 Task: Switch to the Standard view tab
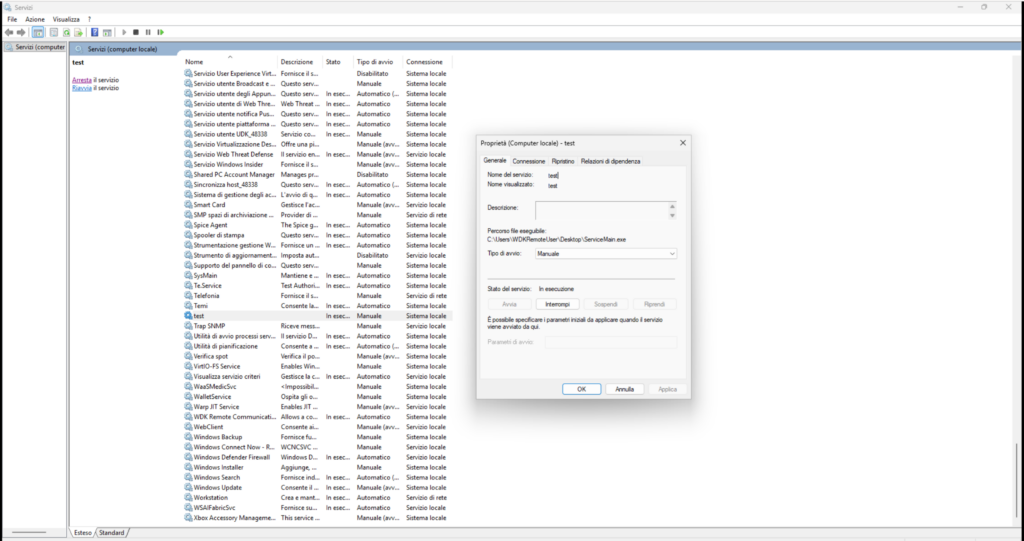pos(112,533)
